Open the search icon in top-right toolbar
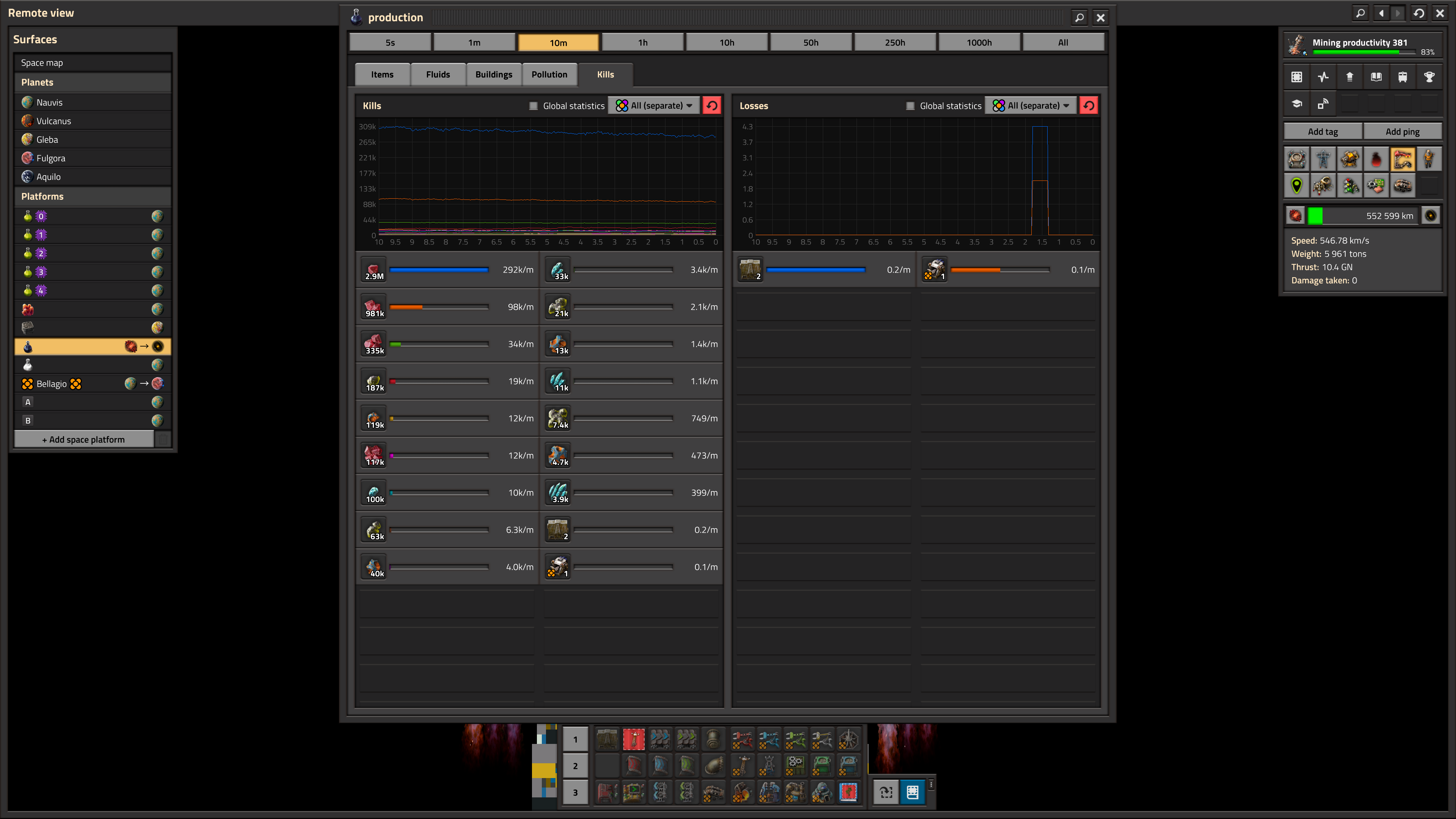 pyautogui.click(x=1360, y=13)
